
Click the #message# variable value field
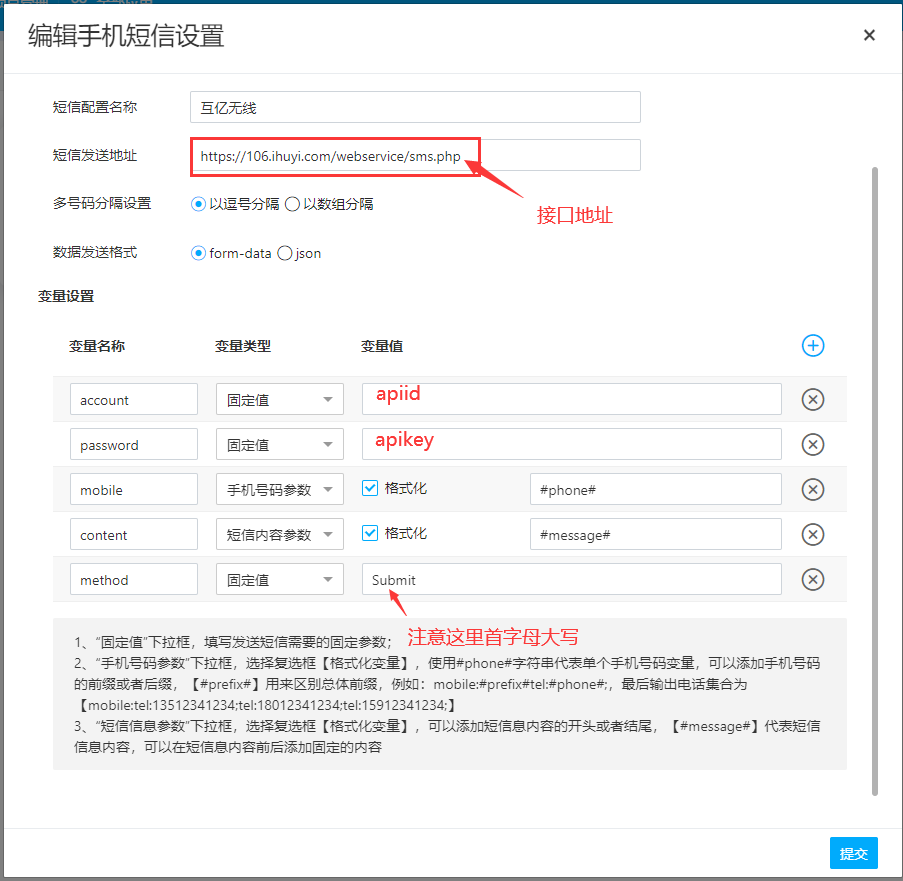(x=655, y=534)
